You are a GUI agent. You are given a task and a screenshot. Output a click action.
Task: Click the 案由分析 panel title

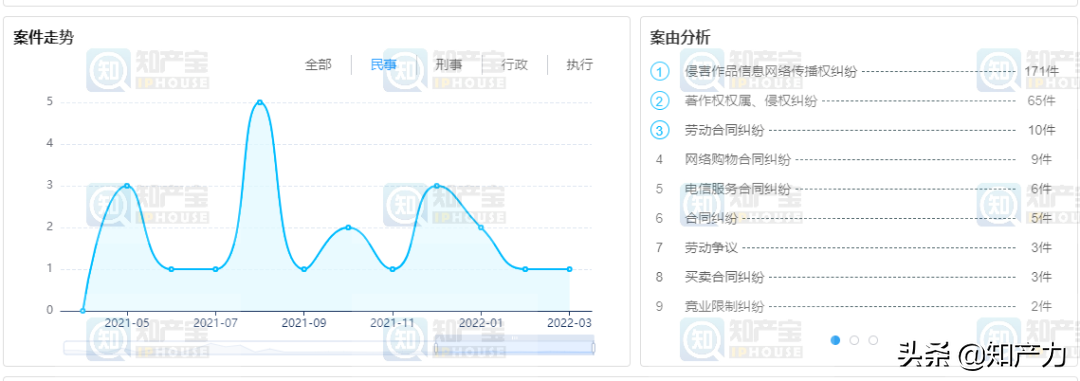[x=680, y=38]
